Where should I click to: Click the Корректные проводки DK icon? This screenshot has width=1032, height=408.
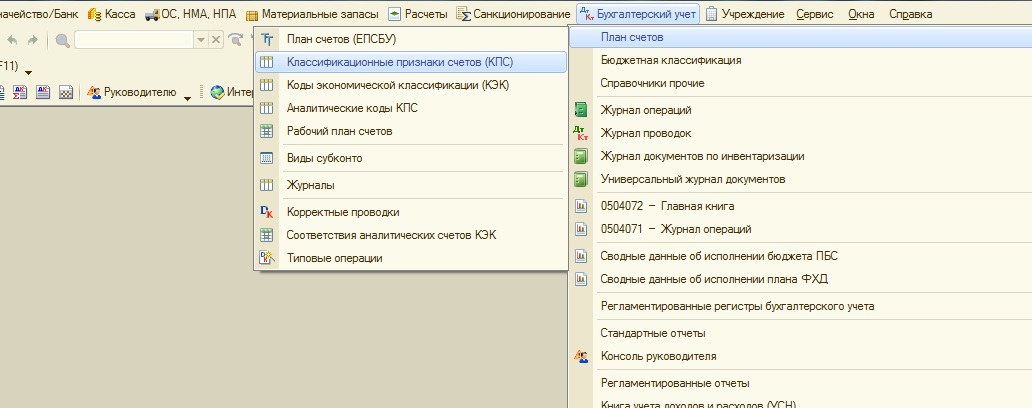click(267, 212)
